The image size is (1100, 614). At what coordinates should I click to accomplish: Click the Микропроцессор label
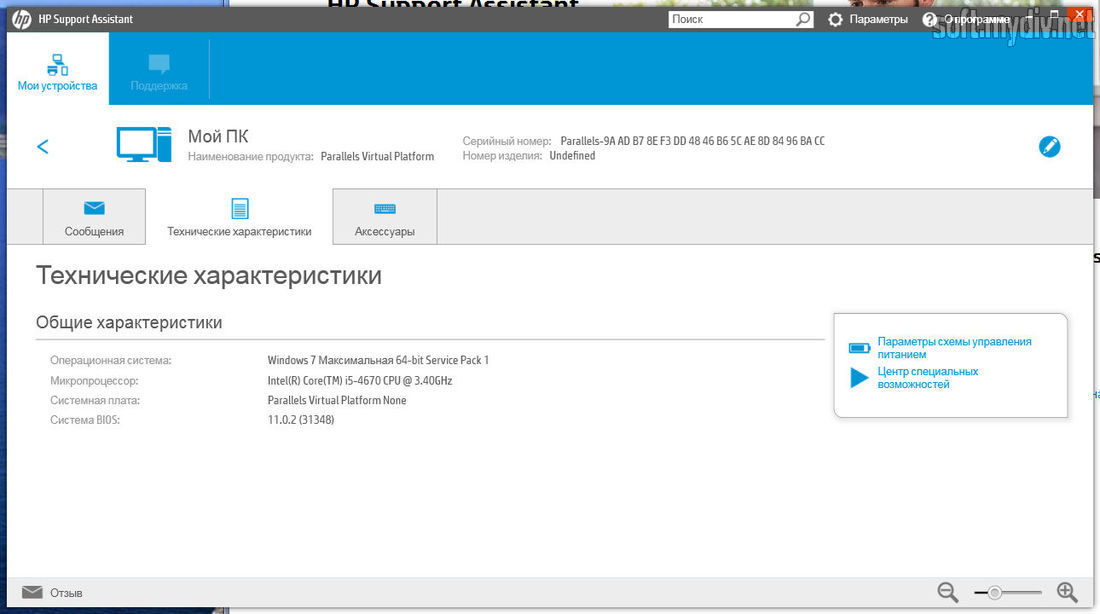click(94, 380)
